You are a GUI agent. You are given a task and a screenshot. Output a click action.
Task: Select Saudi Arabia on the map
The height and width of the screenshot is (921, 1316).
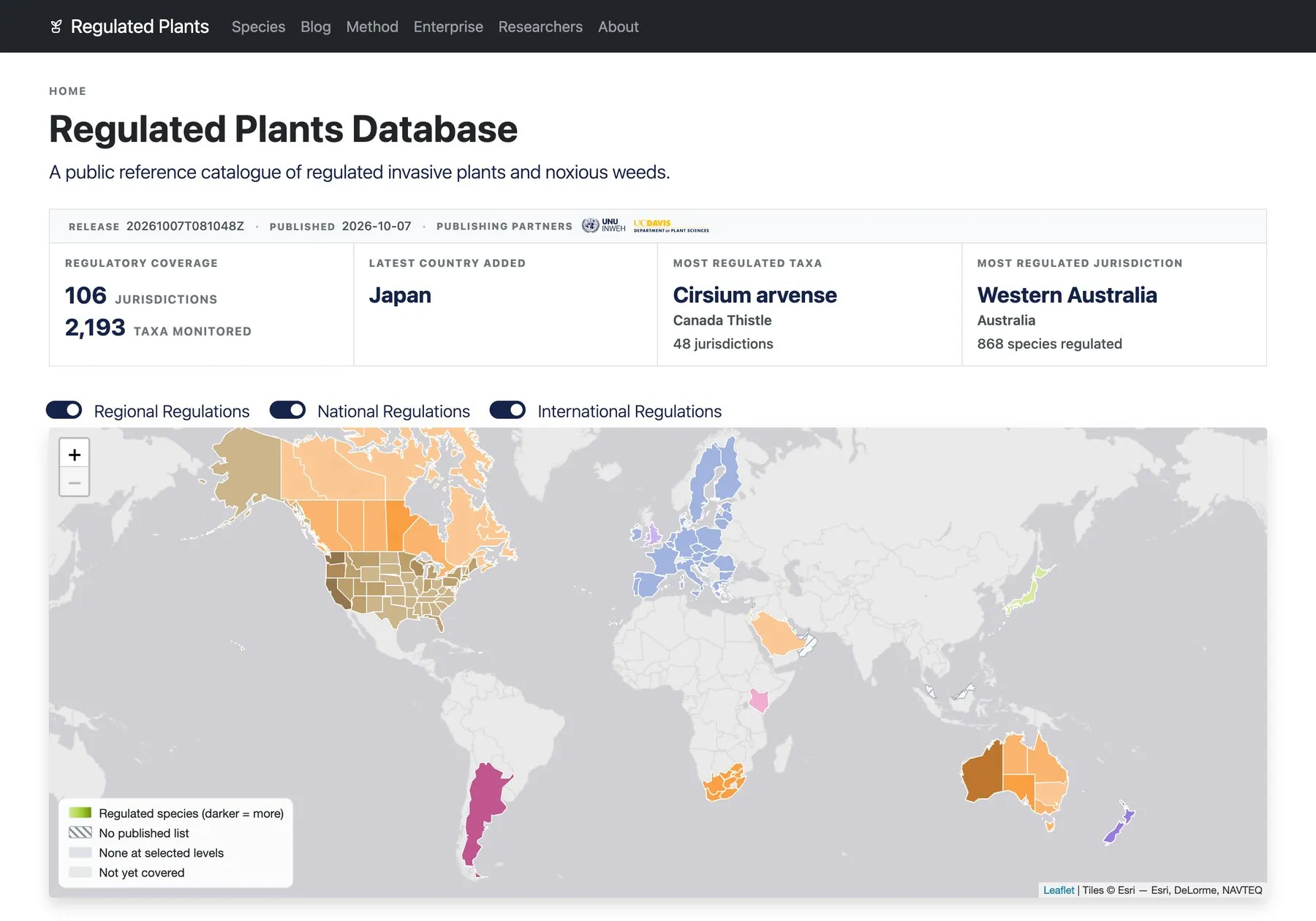pyautogui.click(x=776, y=634)
